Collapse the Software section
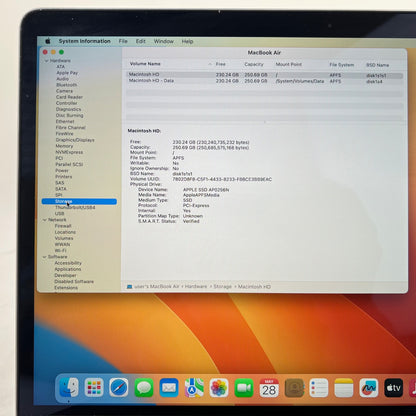 tap(45, 257)
